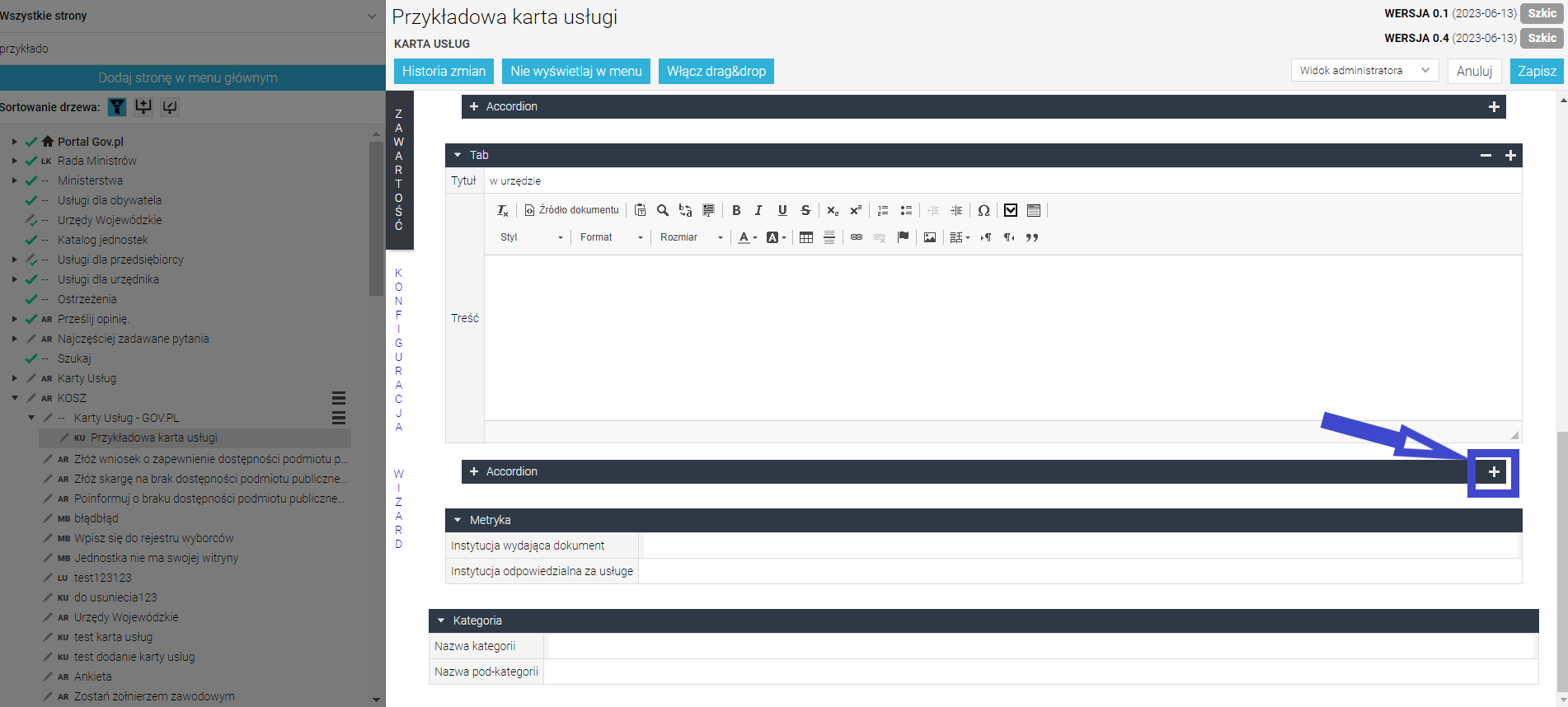
Task: Open Find using the magnifier icon
Action: point(662,211)
